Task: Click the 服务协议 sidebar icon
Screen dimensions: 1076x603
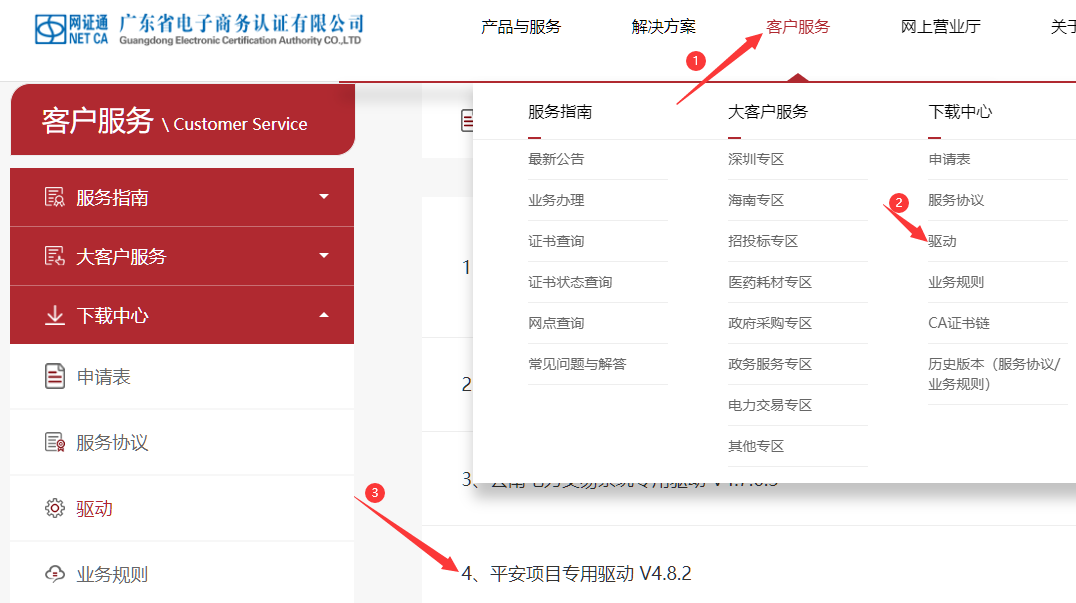Action: click(x=55, y=443)
